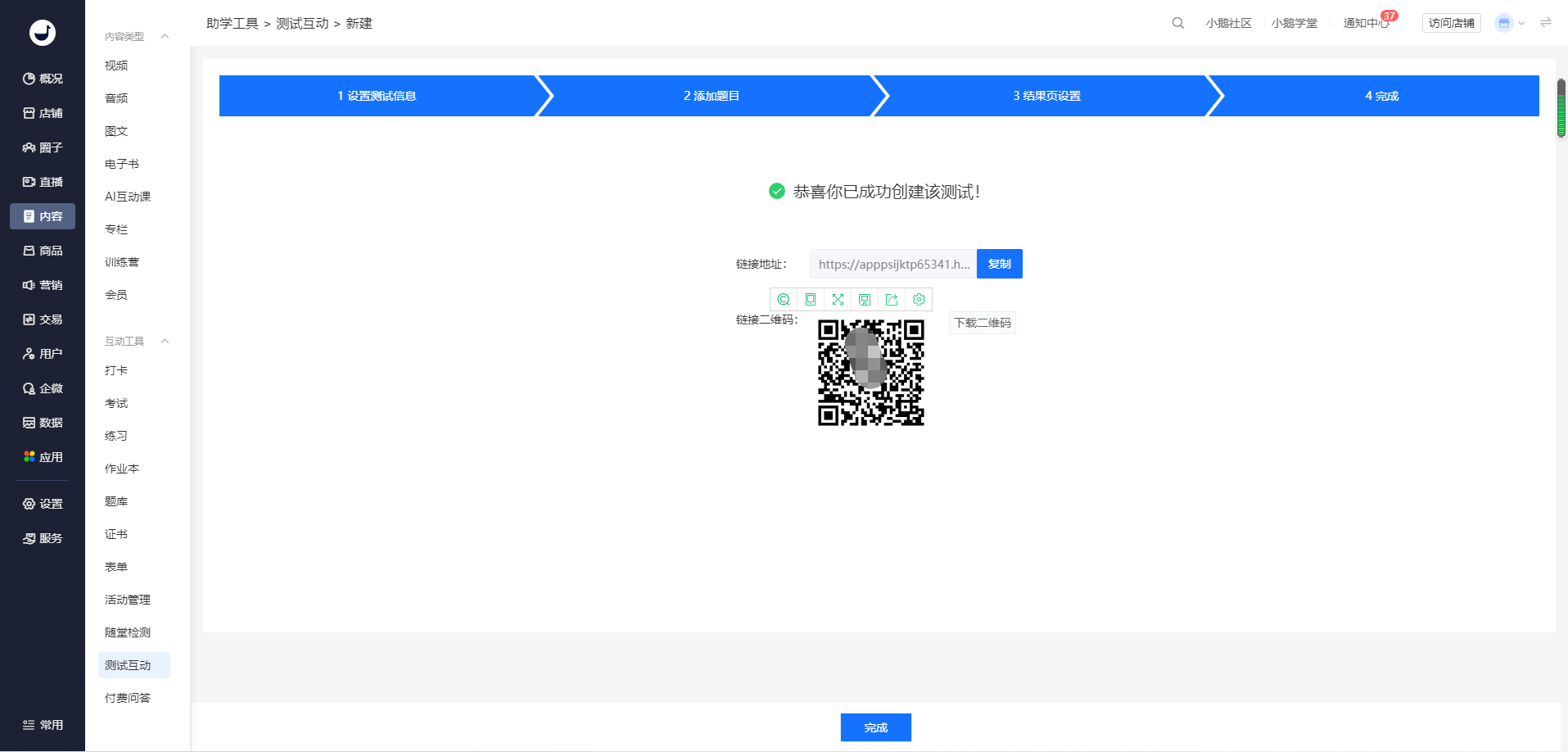
Task: Click the gear icon in green QR toolbar
Action: (x=919, y=300)
